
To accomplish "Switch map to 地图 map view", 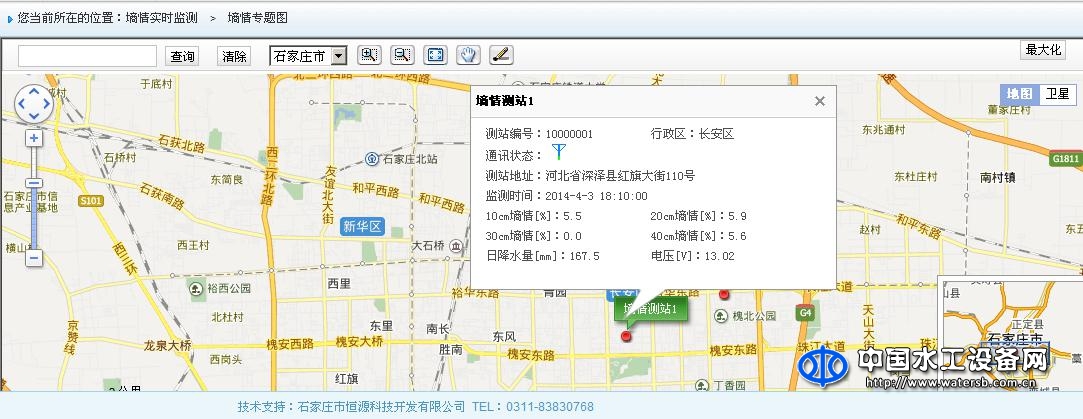I will pyautogui.click(x=1020, y=93).
